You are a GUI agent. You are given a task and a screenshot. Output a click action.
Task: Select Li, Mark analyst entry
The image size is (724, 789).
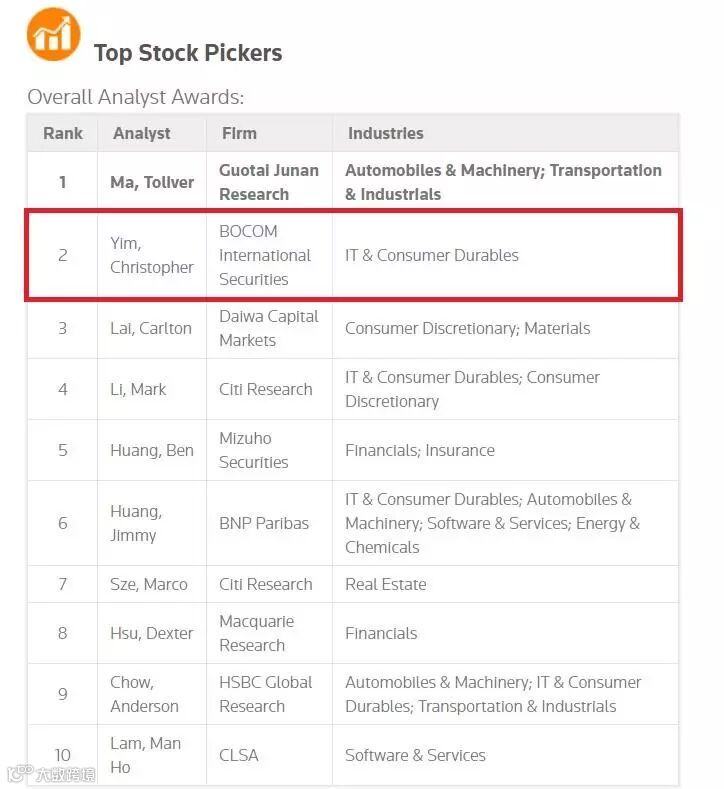[x=138, y=389]
